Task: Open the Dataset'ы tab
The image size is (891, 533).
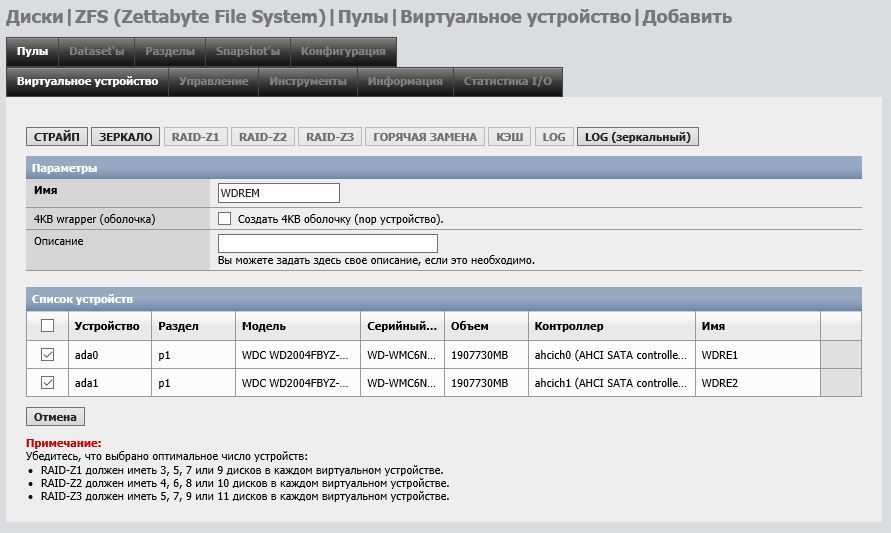Action: click(96, 51)
